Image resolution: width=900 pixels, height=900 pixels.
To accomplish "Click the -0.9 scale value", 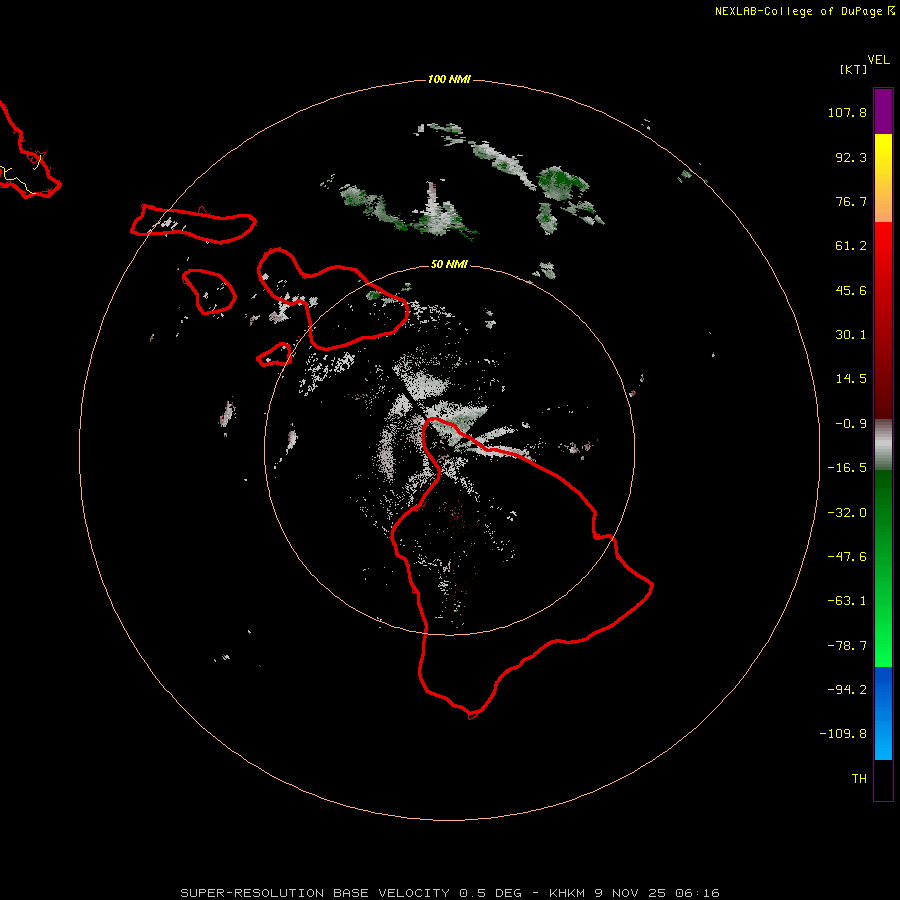I will 851,424.
